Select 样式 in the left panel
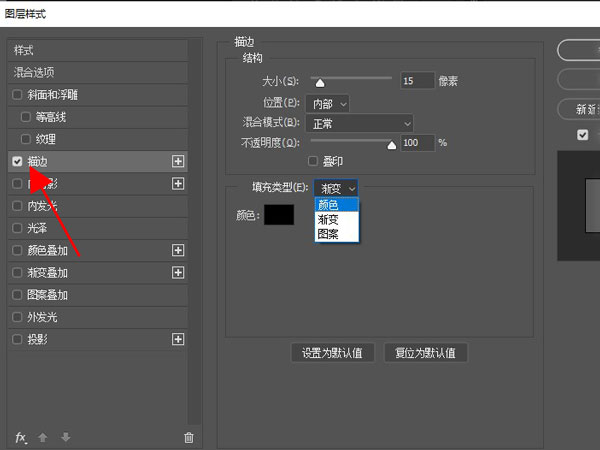The height and width of the screenshot is (450, 600). point(98,50)
